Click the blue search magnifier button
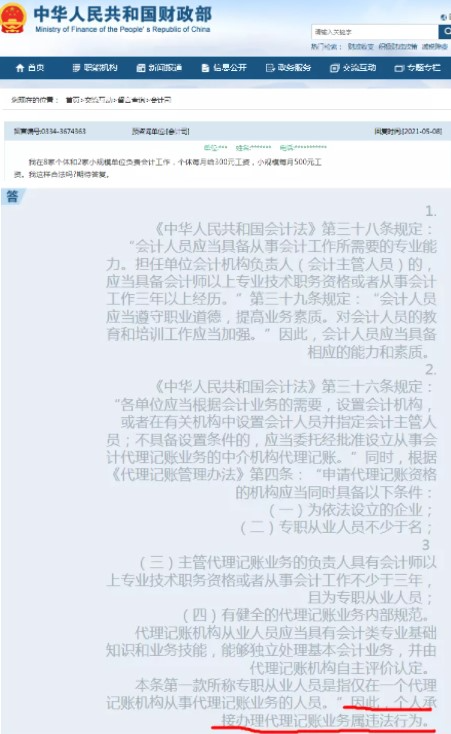Screen dimensions: 451x734 click(x=445, y=32)
